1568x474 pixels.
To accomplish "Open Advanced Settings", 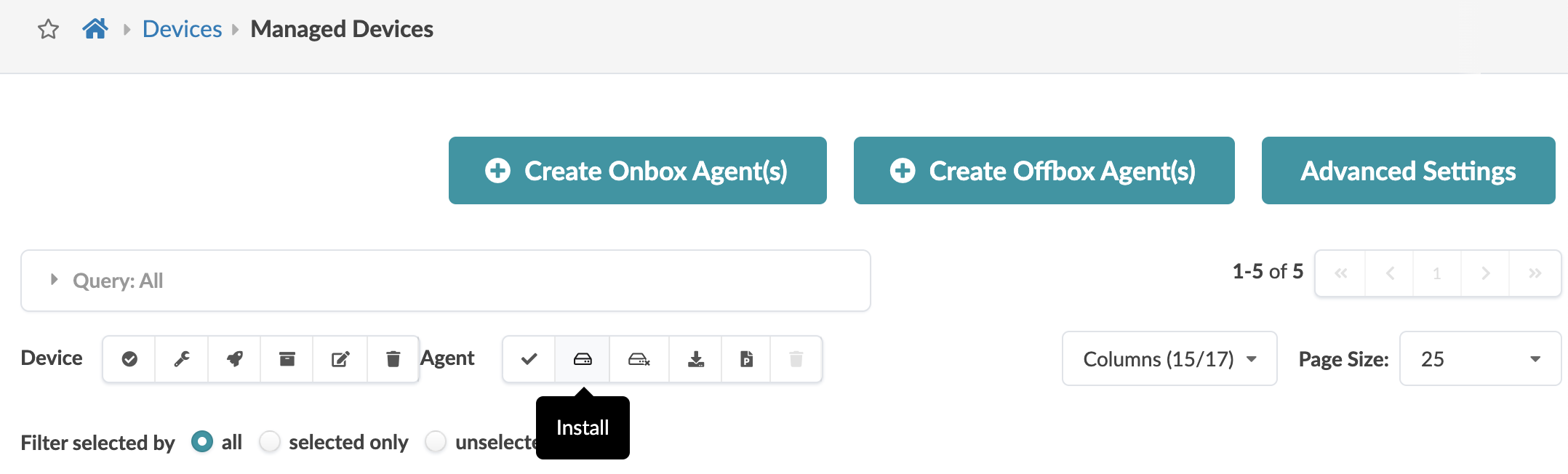I will point(1407,171).
